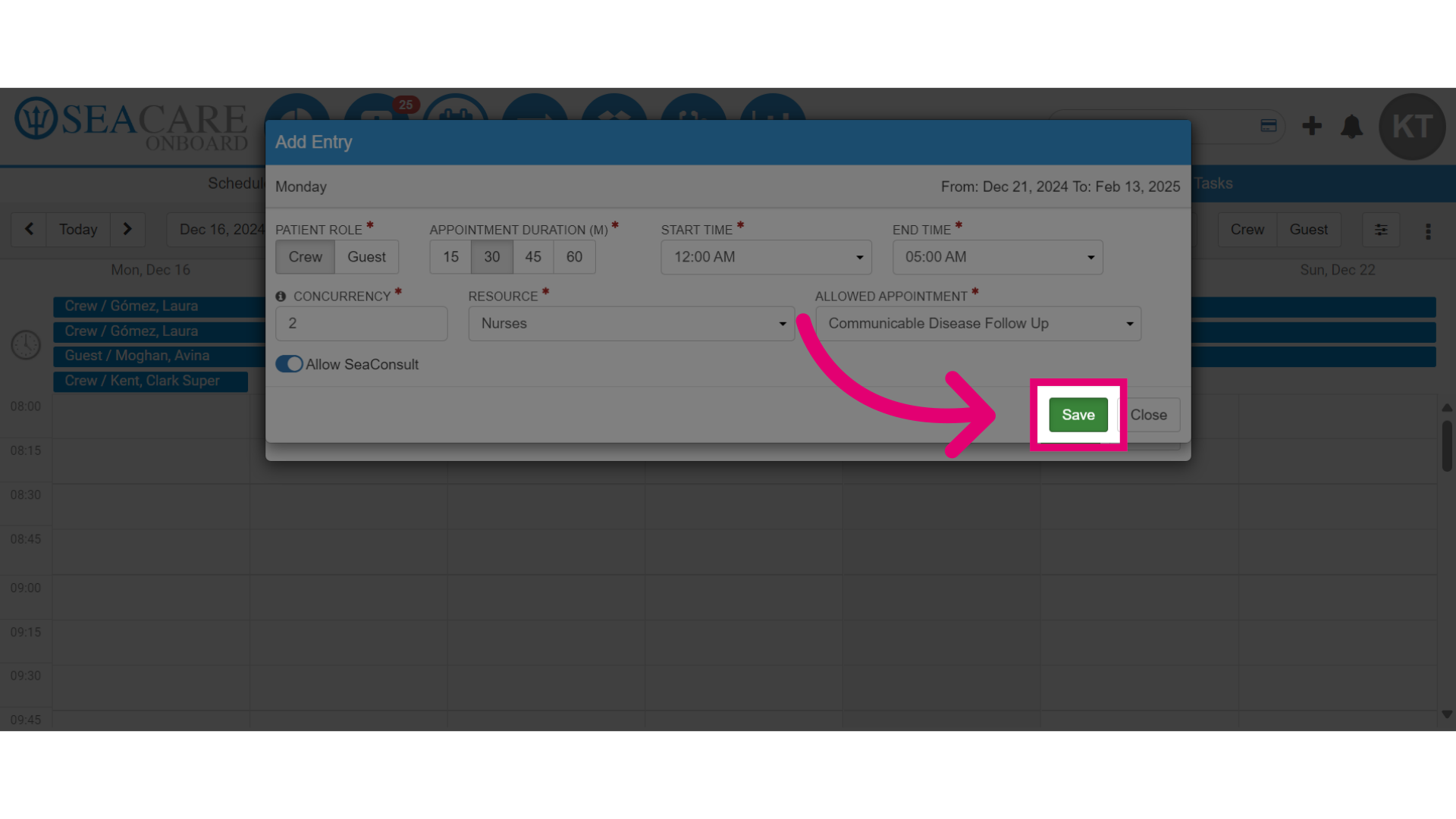Open the End Time dropdown
The image size is (1456, 819).
tap(997, 257)
